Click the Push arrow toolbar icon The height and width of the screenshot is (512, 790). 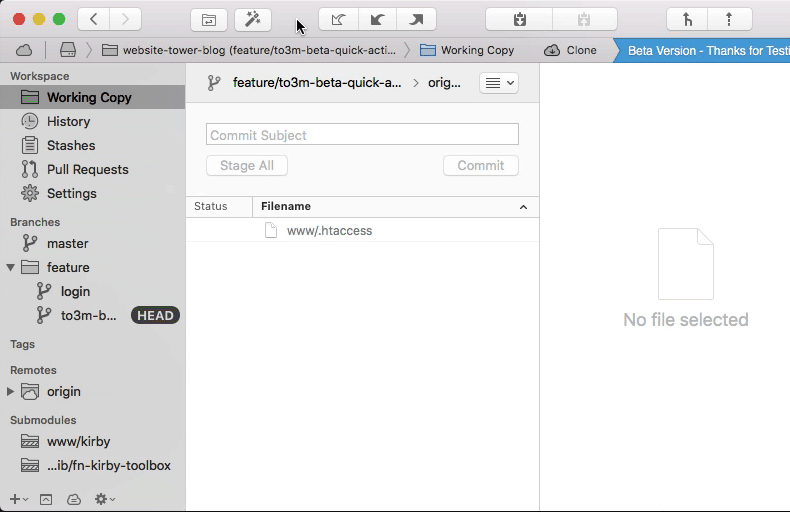pos(416,19)
